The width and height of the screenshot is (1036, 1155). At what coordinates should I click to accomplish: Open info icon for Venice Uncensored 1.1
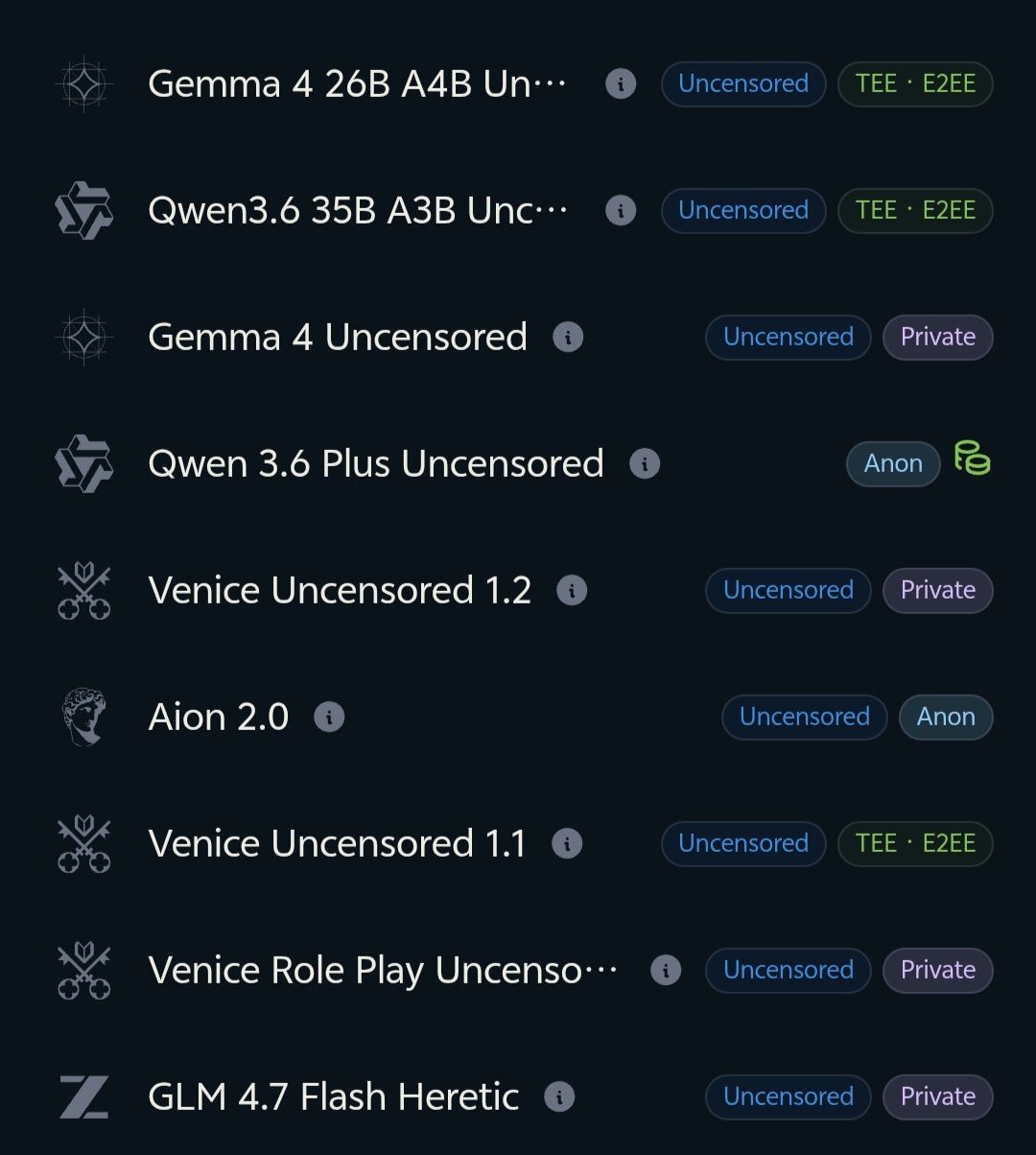[x=567, y=844]
